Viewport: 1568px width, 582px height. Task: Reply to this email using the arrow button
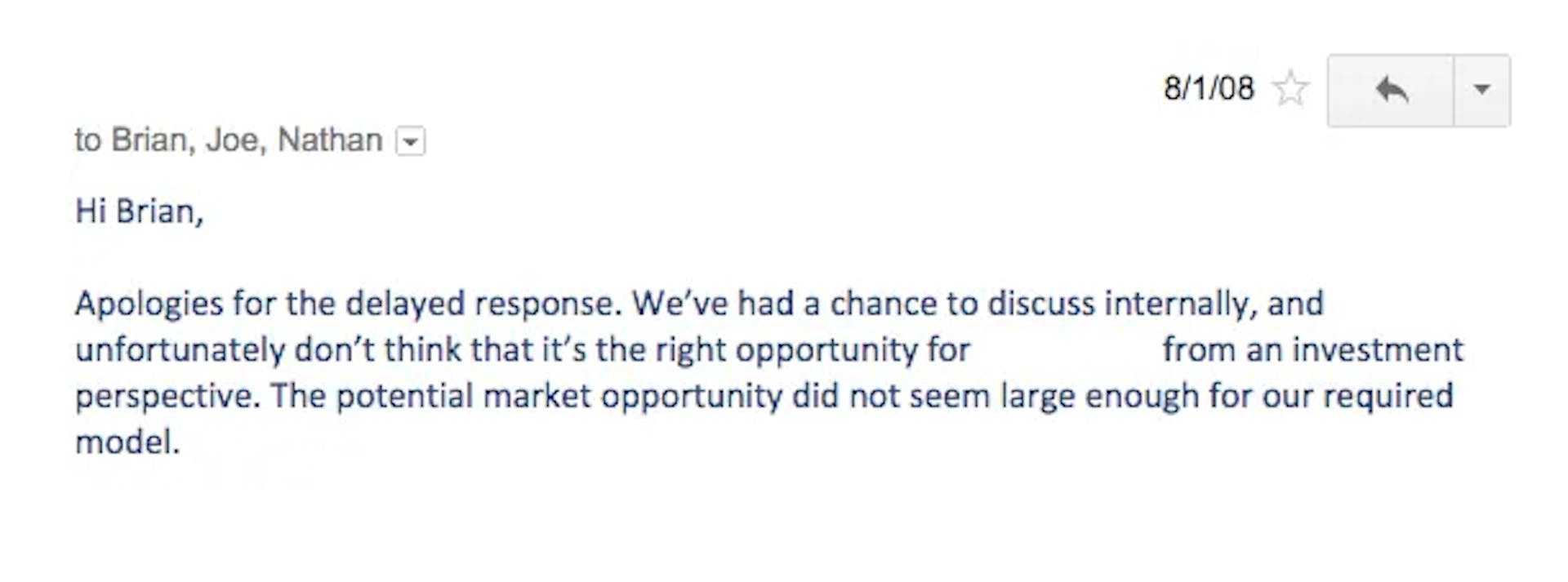[x=1393, y=90]
